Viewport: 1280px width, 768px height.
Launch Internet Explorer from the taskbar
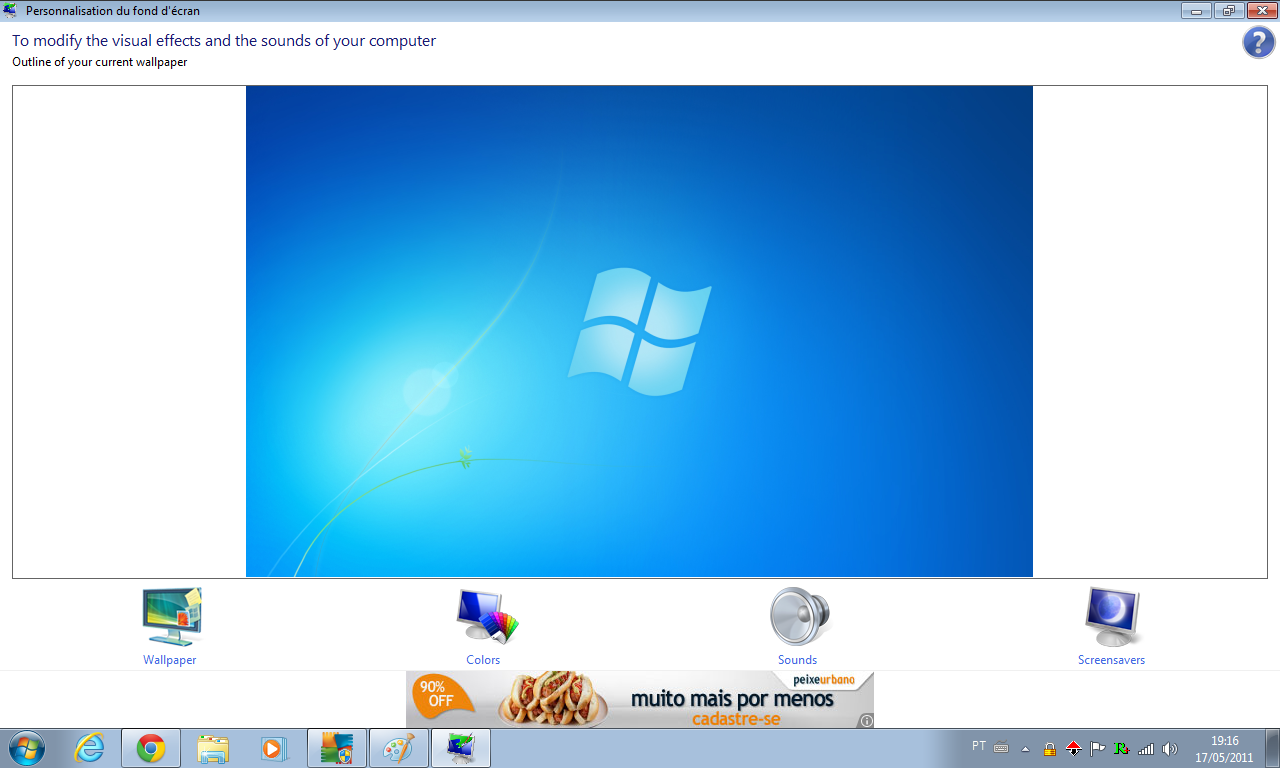(89, 748)
